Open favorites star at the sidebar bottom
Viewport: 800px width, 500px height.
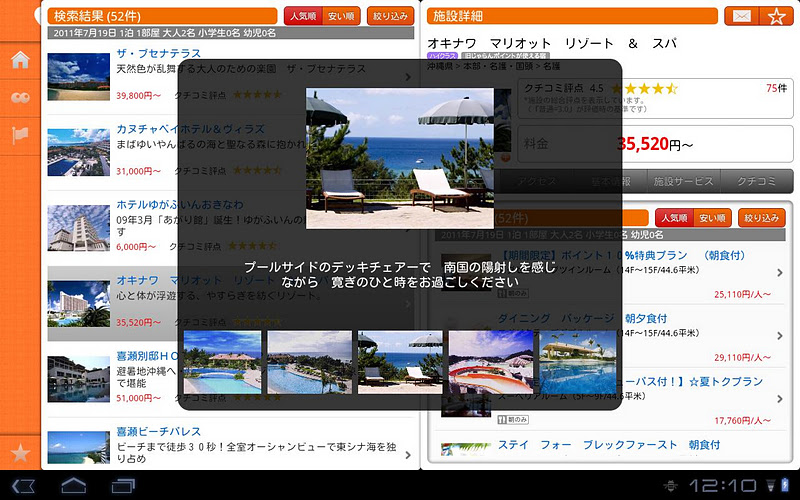[x=20, y=453]
